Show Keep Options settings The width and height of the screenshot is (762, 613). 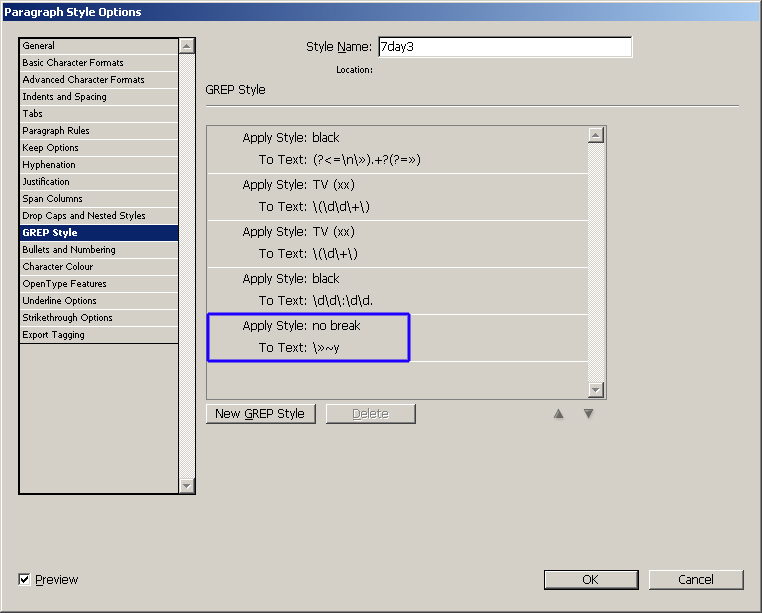99,148
